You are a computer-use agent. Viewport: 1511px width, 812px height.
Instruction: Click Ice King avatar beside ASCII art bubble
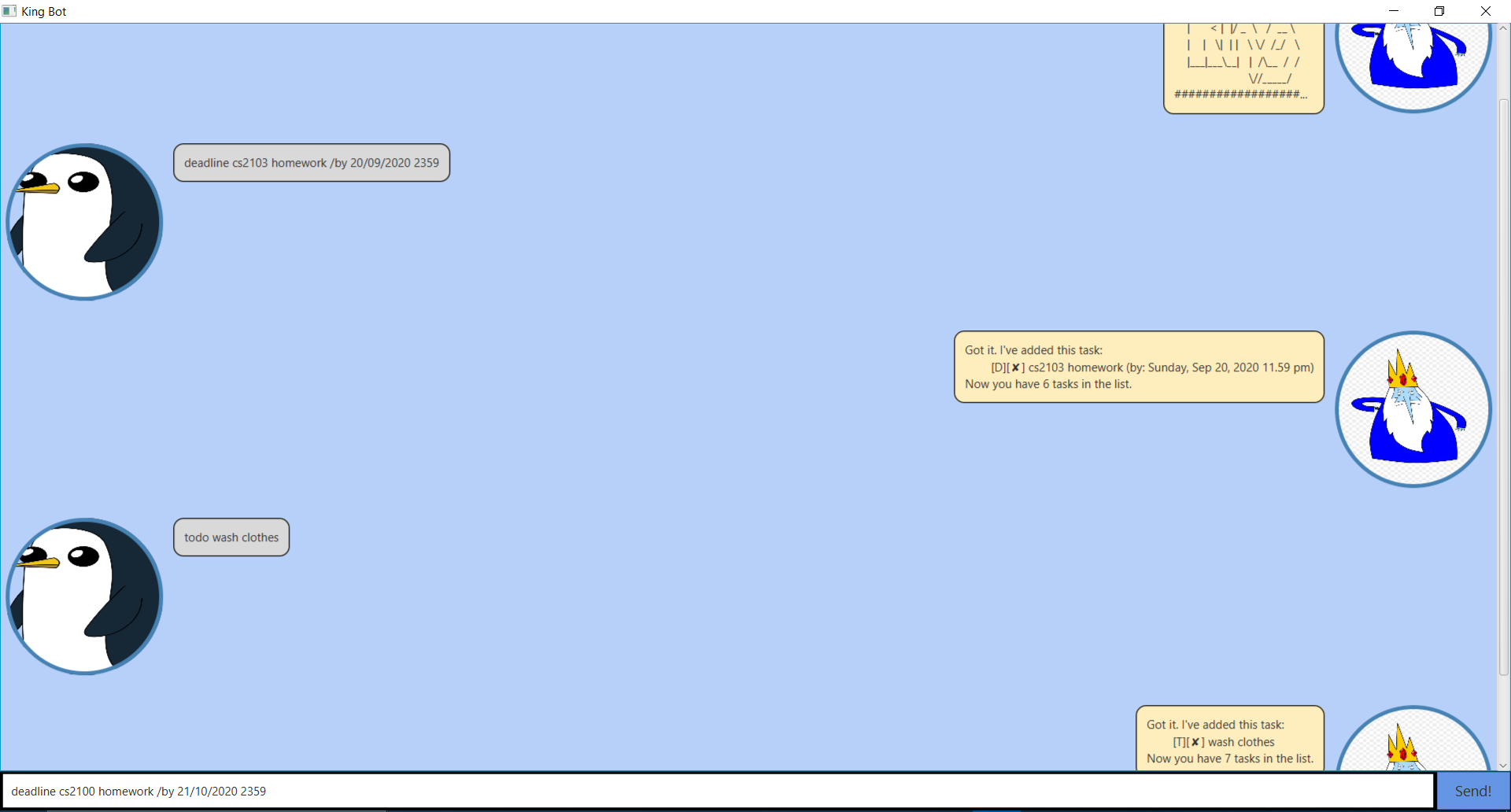click(x=1413, y=67)
